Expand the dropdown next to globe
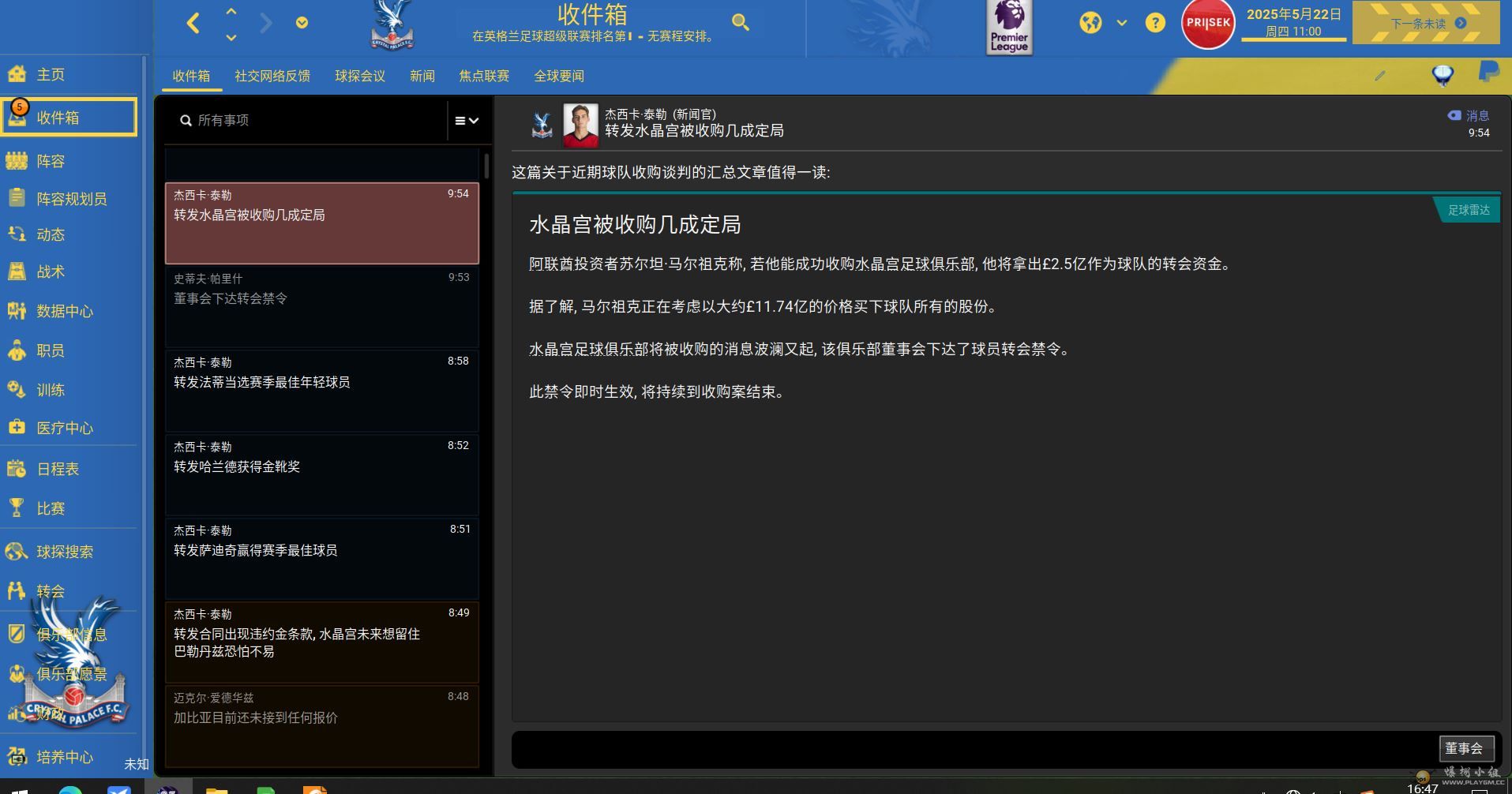This screenshot has height=794, width=1512. (1122, 23)
